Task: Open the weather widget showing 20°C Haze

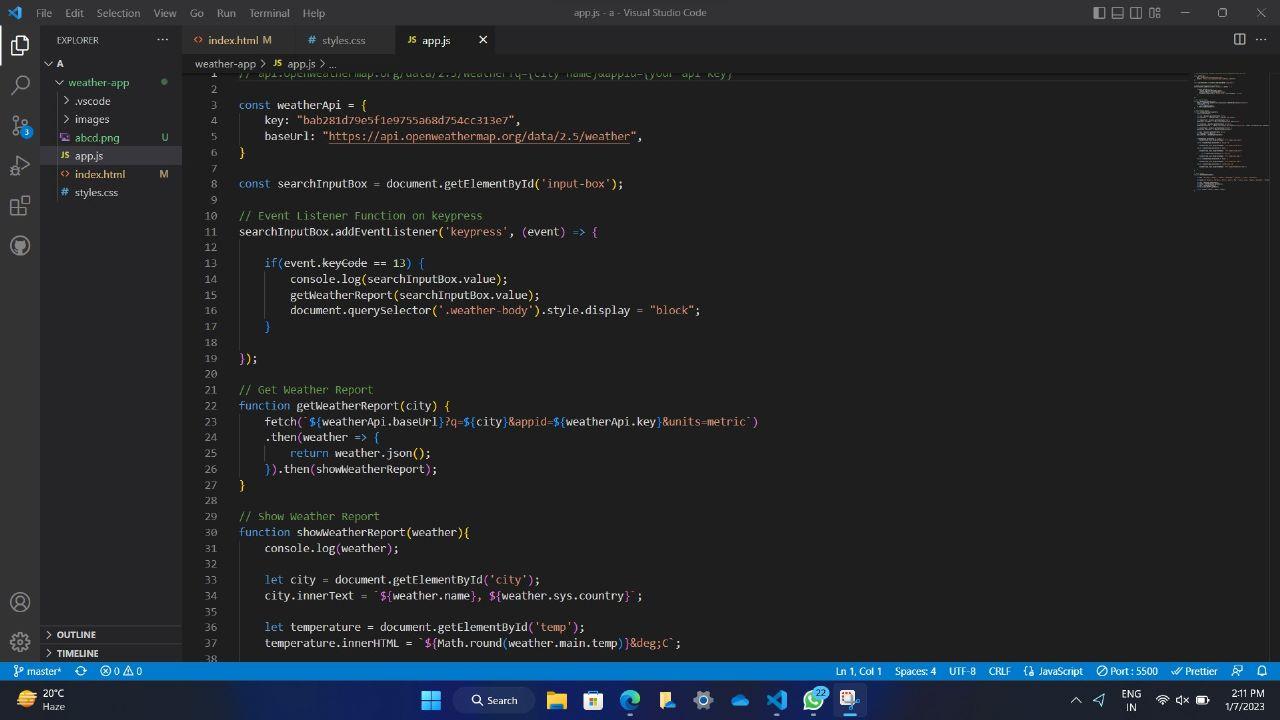Action: tap(42, 700)
